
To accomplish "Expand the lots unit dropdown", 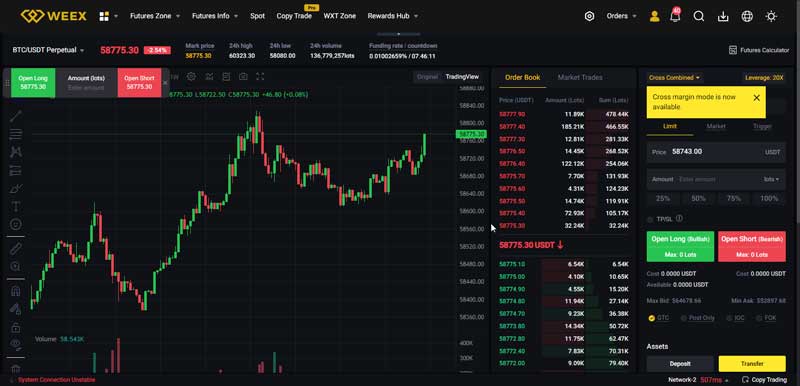I will point(771,179).
